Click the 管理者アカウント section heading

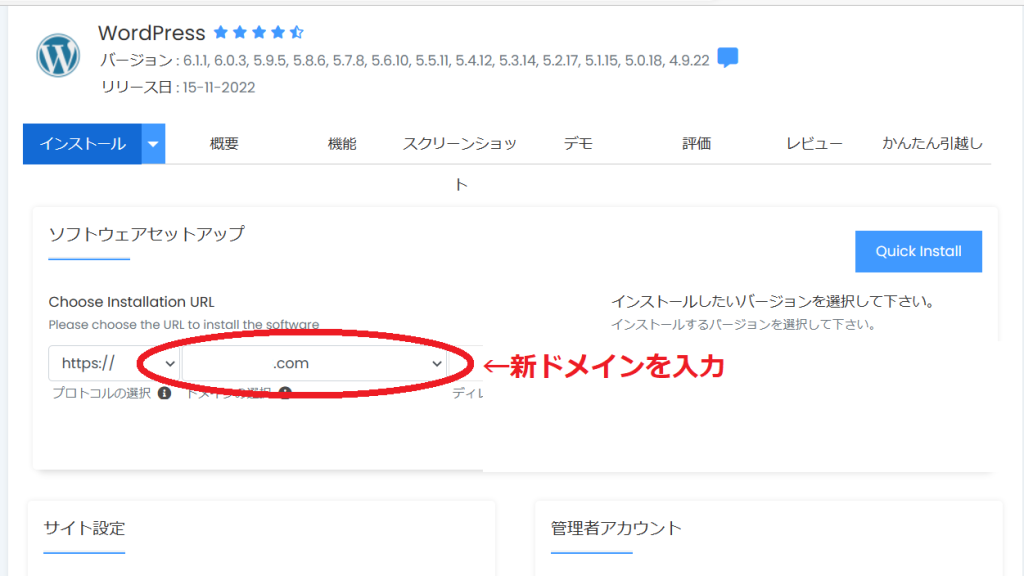[x=616, y=528]
